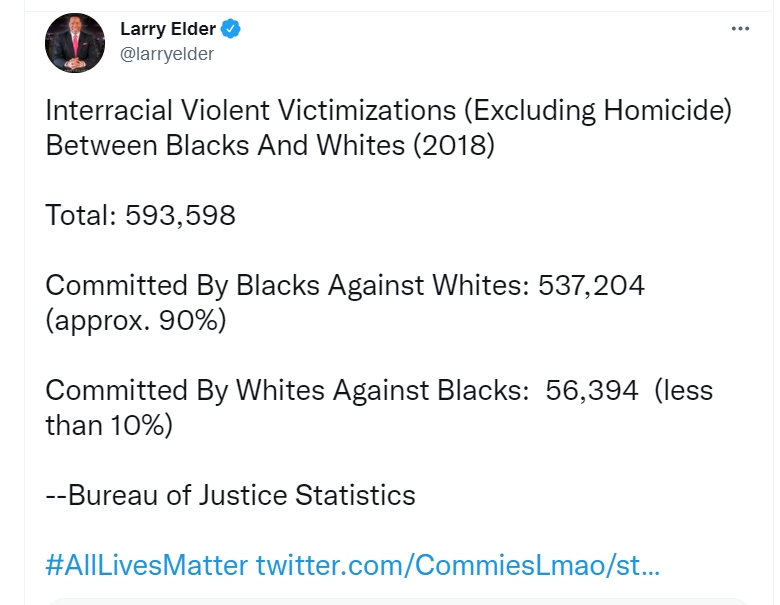Click the 537,204 figure in the tweet
The image size is (780, 605).
pyautogui.click(x=591, y=286)
